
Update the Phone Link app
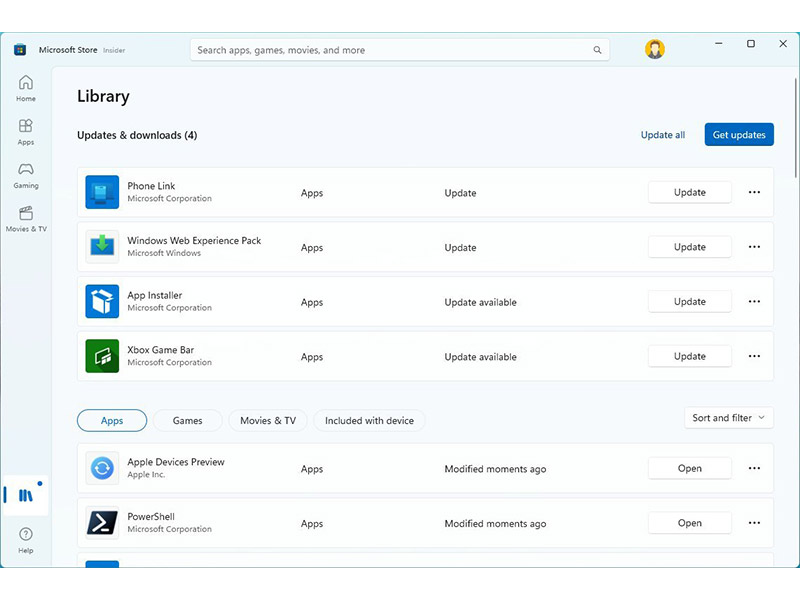(690, 192)
